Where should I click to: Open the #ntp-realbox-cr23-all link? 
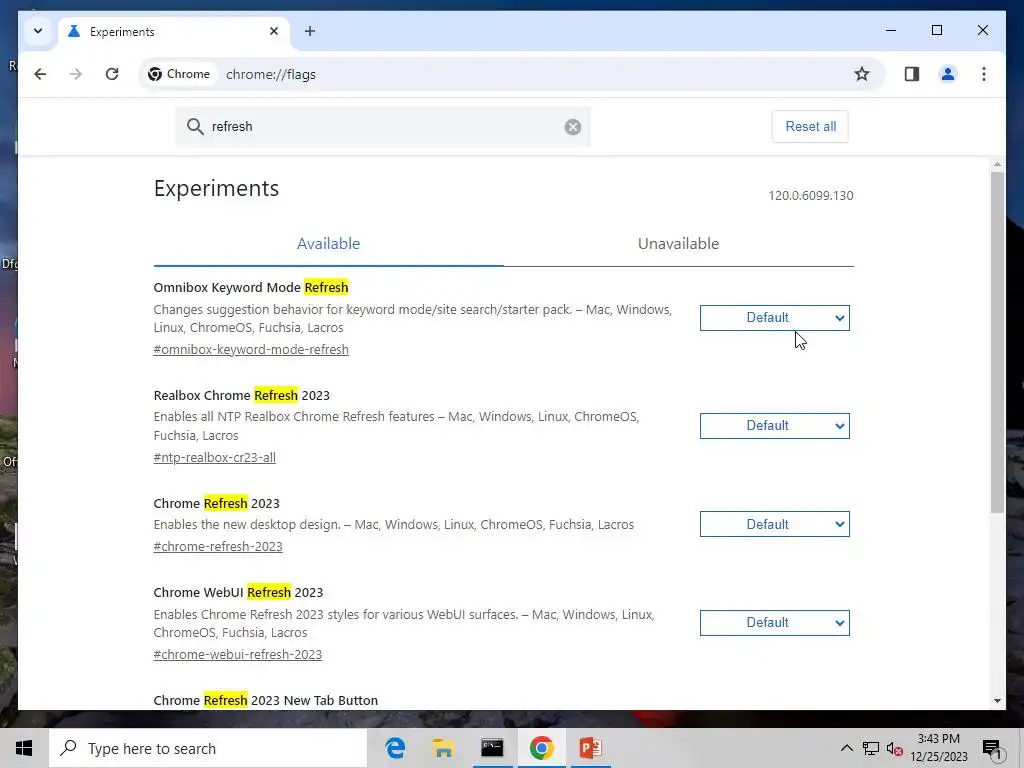pos(214,458)
